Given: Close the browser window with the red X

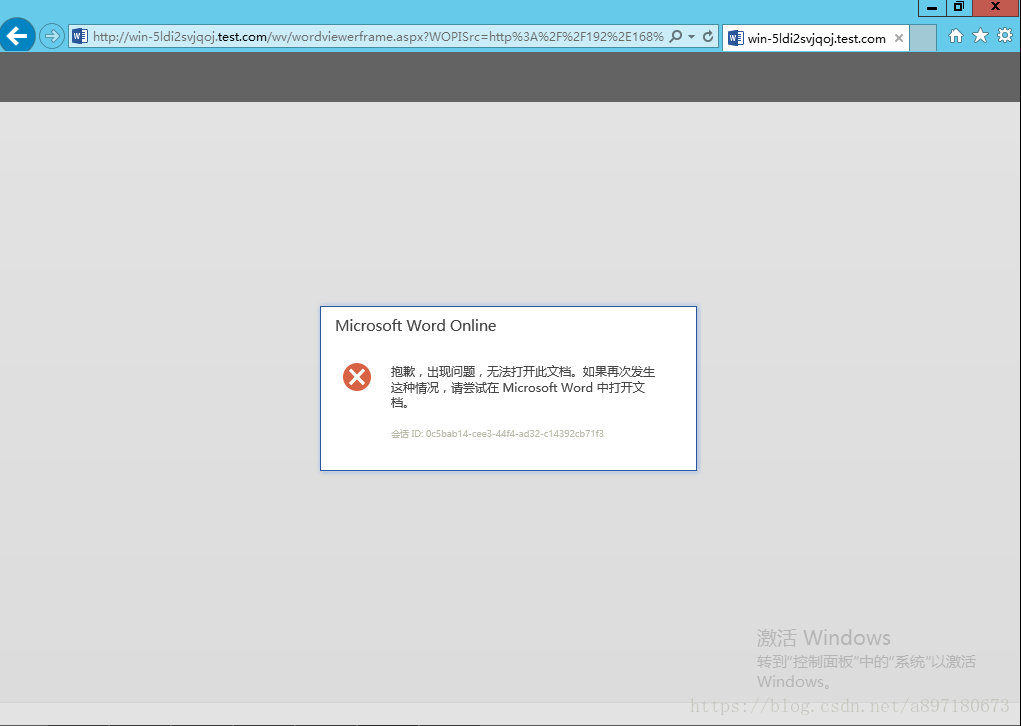Looking at the screenshot, I should point(996,8).
